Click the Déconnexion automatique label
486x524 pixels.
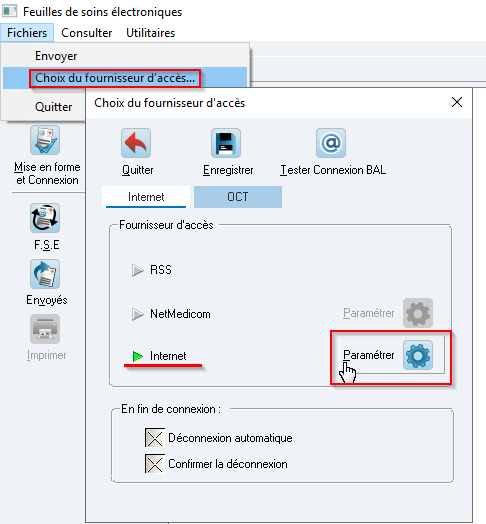[x=230, y=438]
